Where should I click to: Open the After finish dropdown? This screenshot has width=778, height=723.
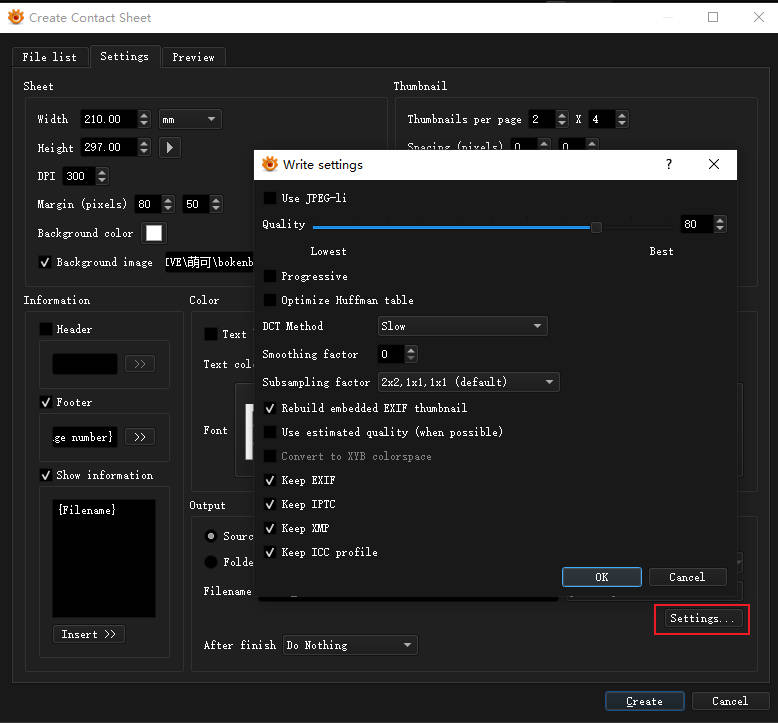coord(350,645)
